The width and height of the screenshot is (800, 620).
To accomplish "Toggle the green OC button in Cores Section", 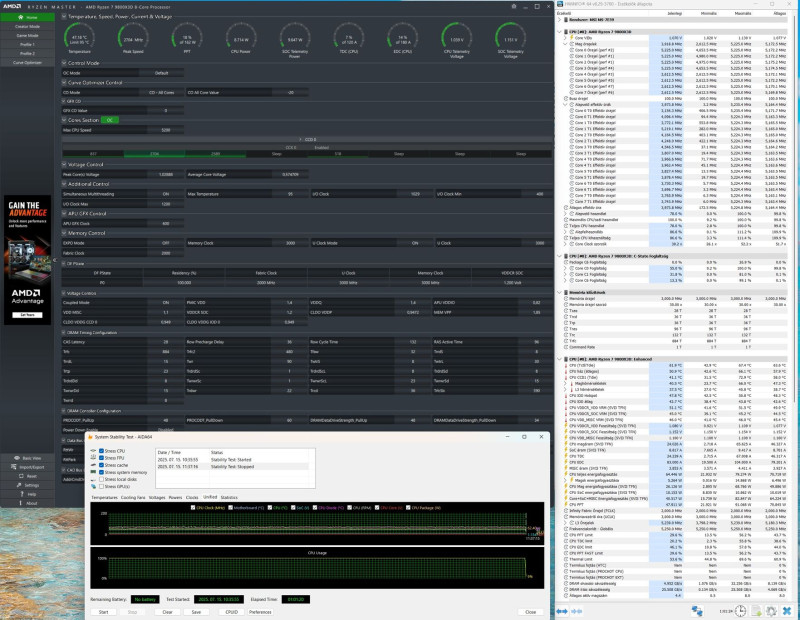I will (110, 120).
